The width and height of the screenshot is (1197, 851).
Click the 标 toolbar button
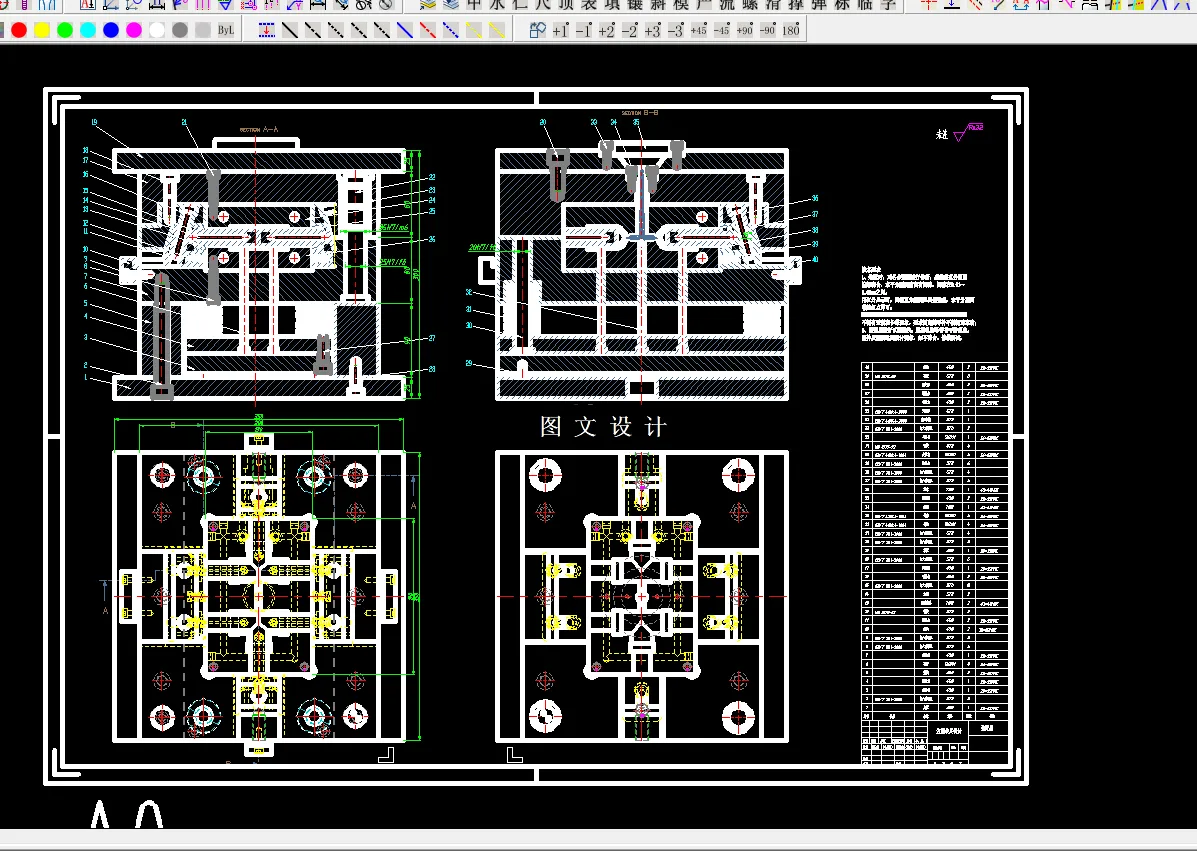click(842, 5)
